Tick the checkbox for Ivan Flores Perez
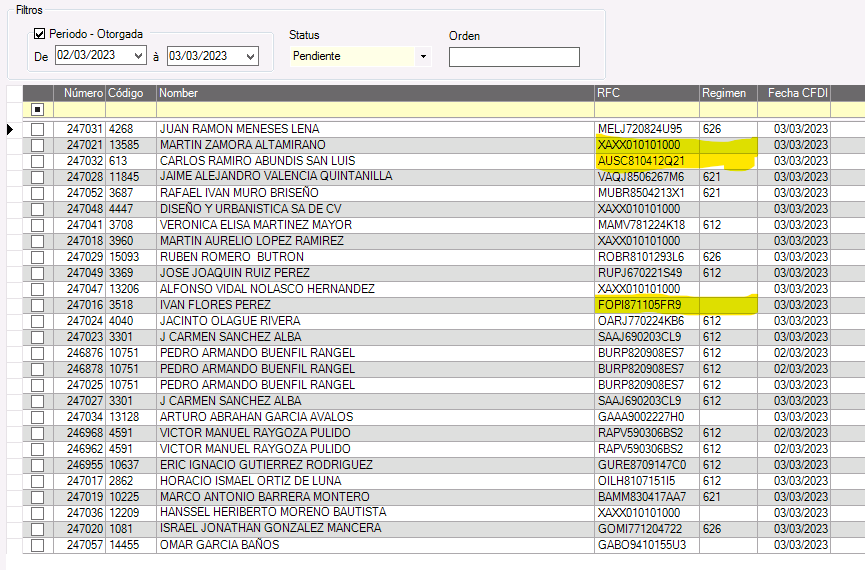 [38, 305]
